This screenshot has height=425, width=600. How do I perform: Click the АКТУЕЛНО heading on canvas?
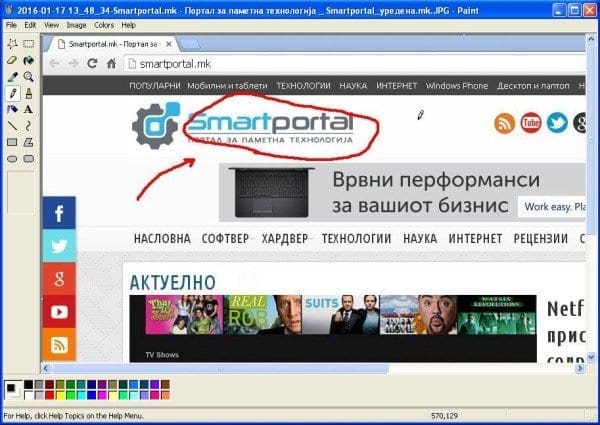point(173,283)
